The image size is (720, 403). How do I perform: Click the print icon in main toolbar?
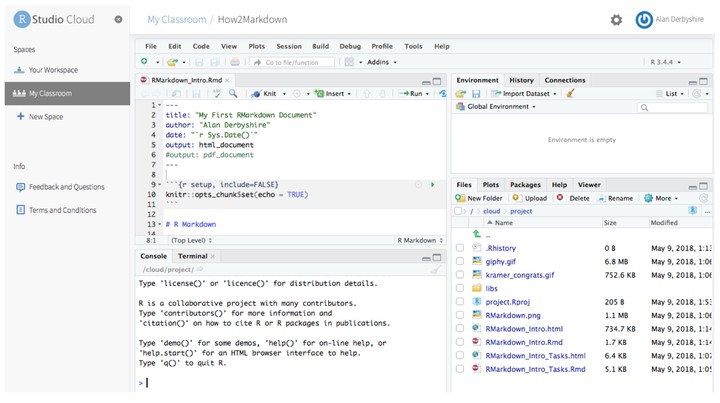coord(235,62)
